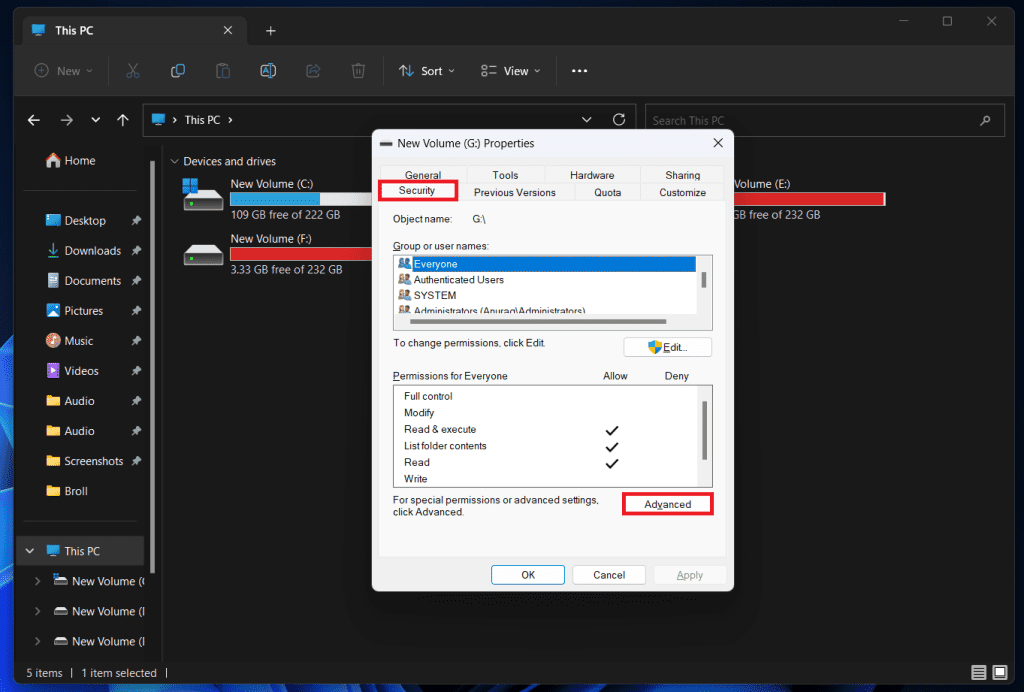The height and width of the screenshot is (692, 1024).
Task: Select the Cut icon in the toolbar
Action: point(133,70)
